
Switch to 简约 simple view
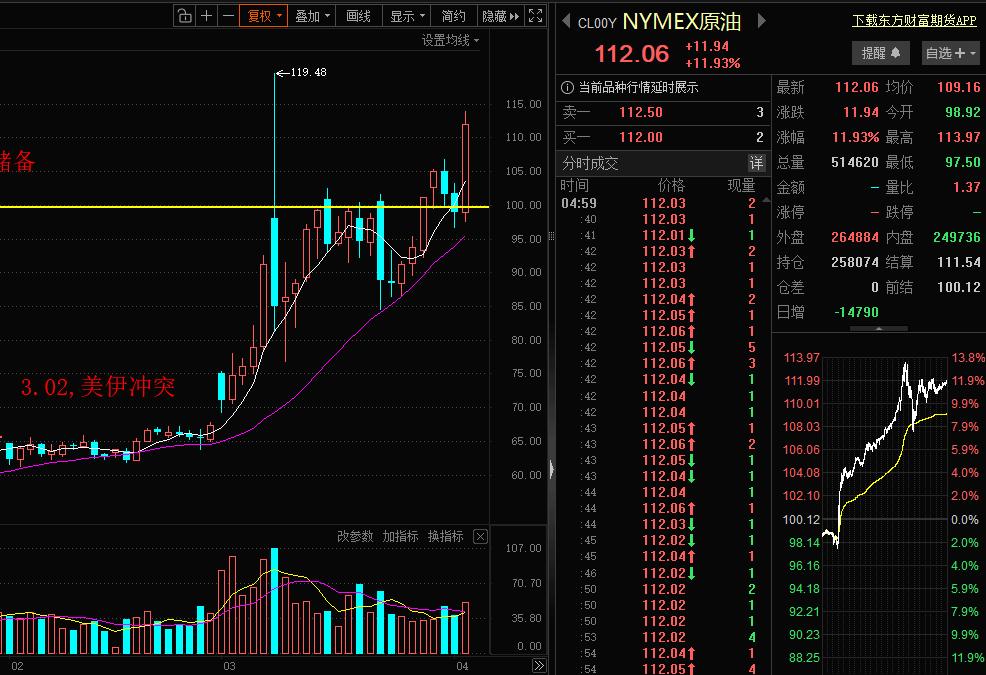(x=453, y=16)
